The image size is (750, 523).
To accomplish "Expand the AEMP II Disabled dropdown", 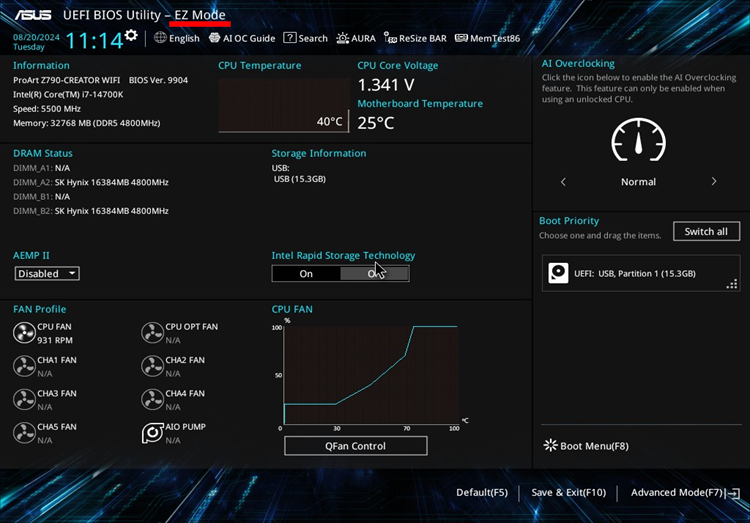I will pyautogui.click(x=47, y=274).
